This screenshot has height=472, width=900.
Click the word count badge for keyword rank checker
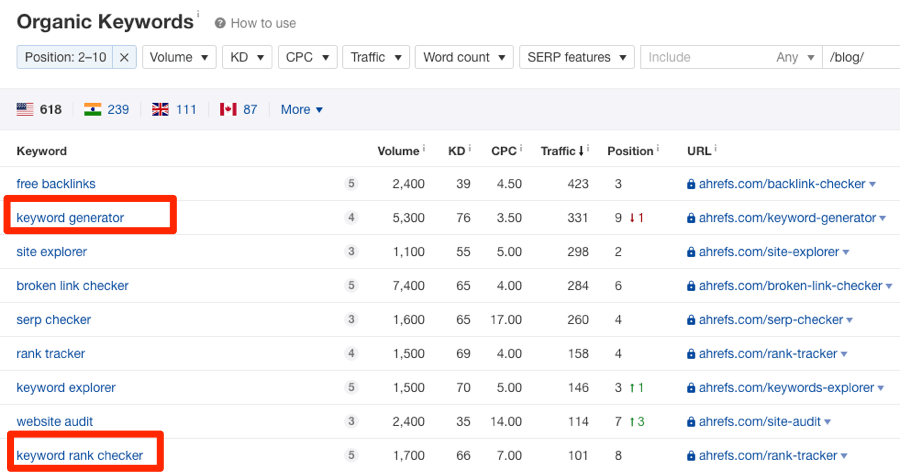tap(351, 455)
